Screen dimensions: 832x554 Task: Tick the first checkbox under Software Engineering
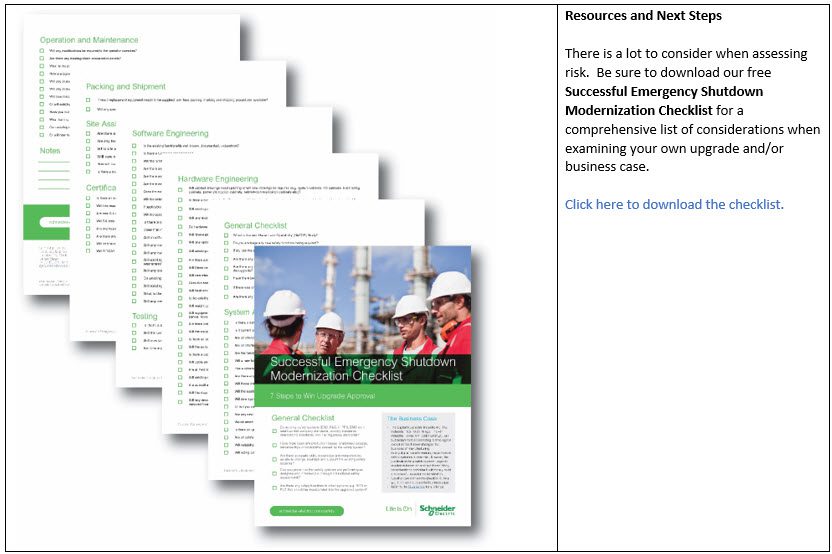click(135, 146)
